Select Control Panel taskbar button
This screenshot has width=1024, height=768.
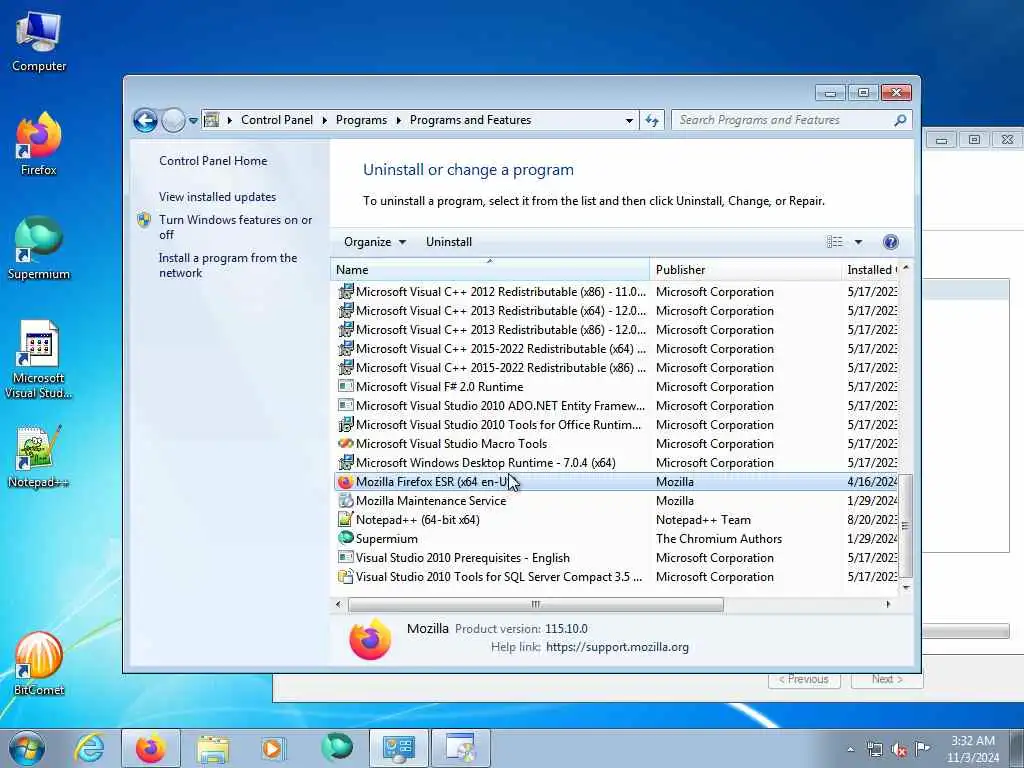[398, 748]
